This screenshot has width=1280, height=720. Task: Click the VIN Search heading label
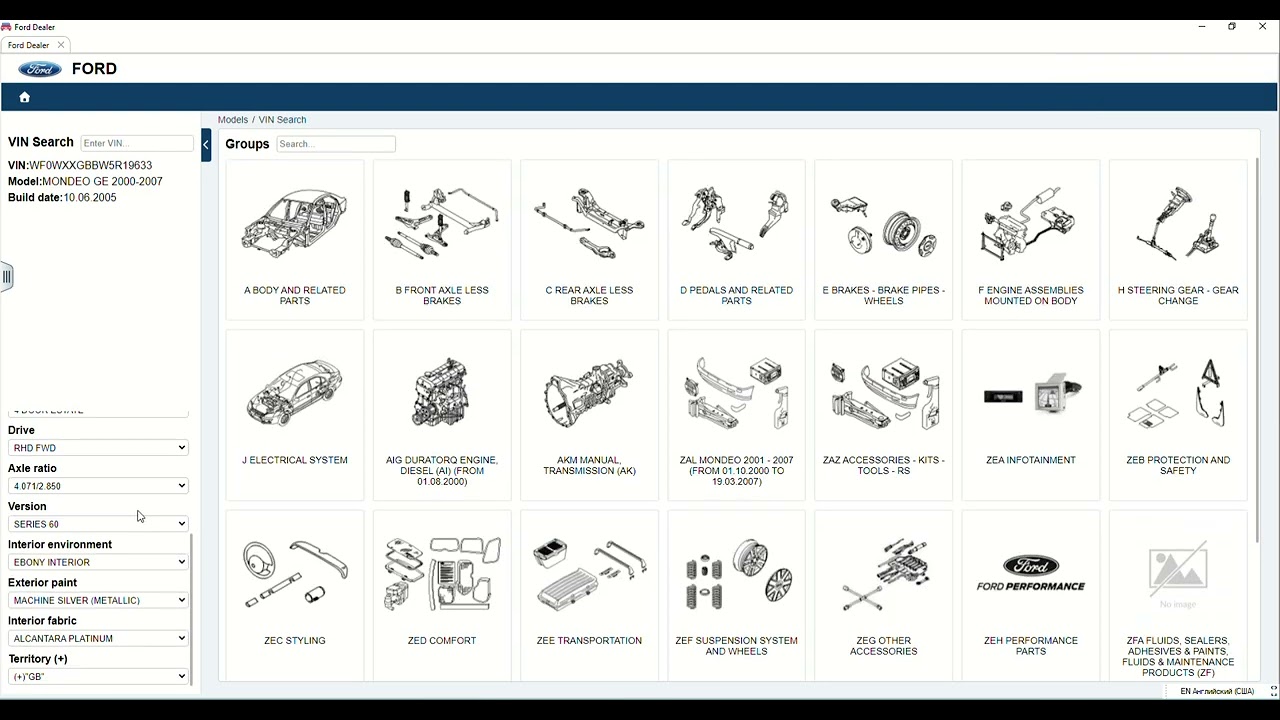[x=41, y=142]
